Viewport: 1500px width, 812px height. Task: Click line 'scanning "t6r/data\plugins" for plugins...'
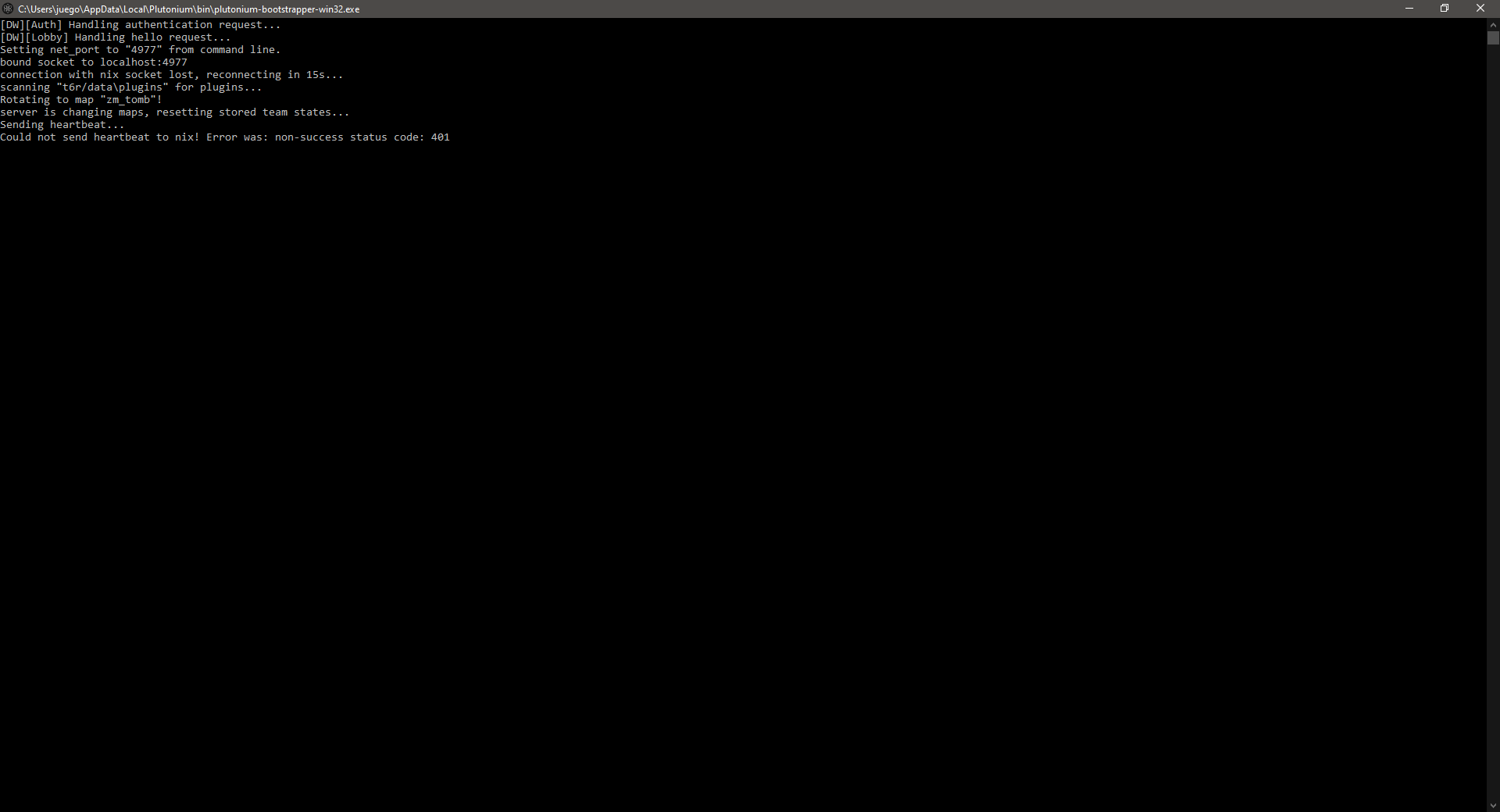coord(131,87)
